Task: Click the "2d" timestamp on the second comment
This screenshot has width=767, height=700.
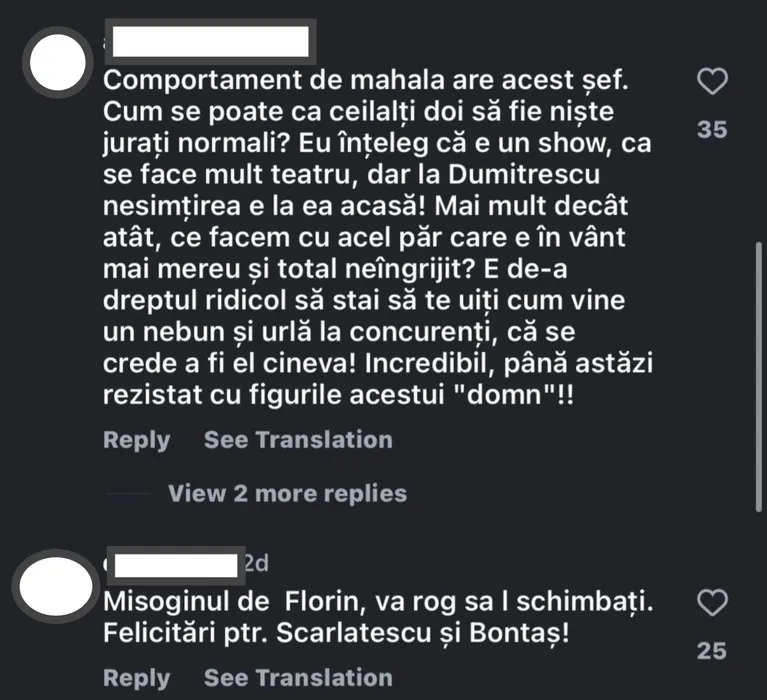Action: pos(256,565)
